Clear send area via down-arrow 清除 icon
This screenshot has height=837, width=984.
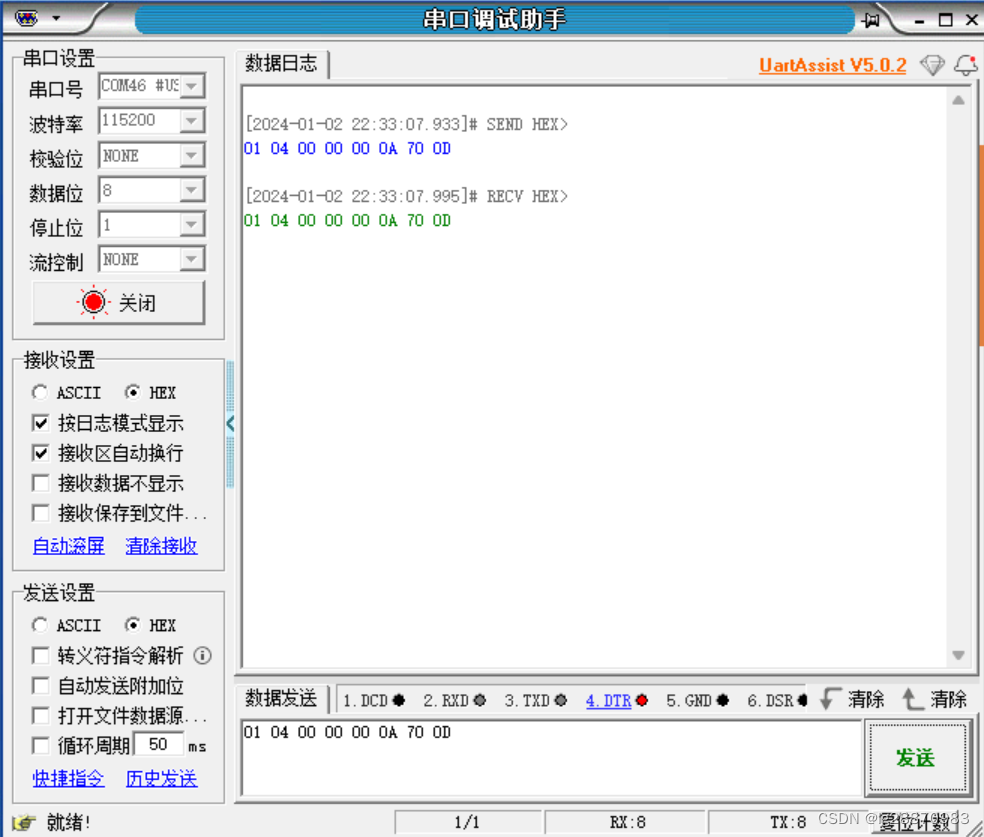[851, 700]
